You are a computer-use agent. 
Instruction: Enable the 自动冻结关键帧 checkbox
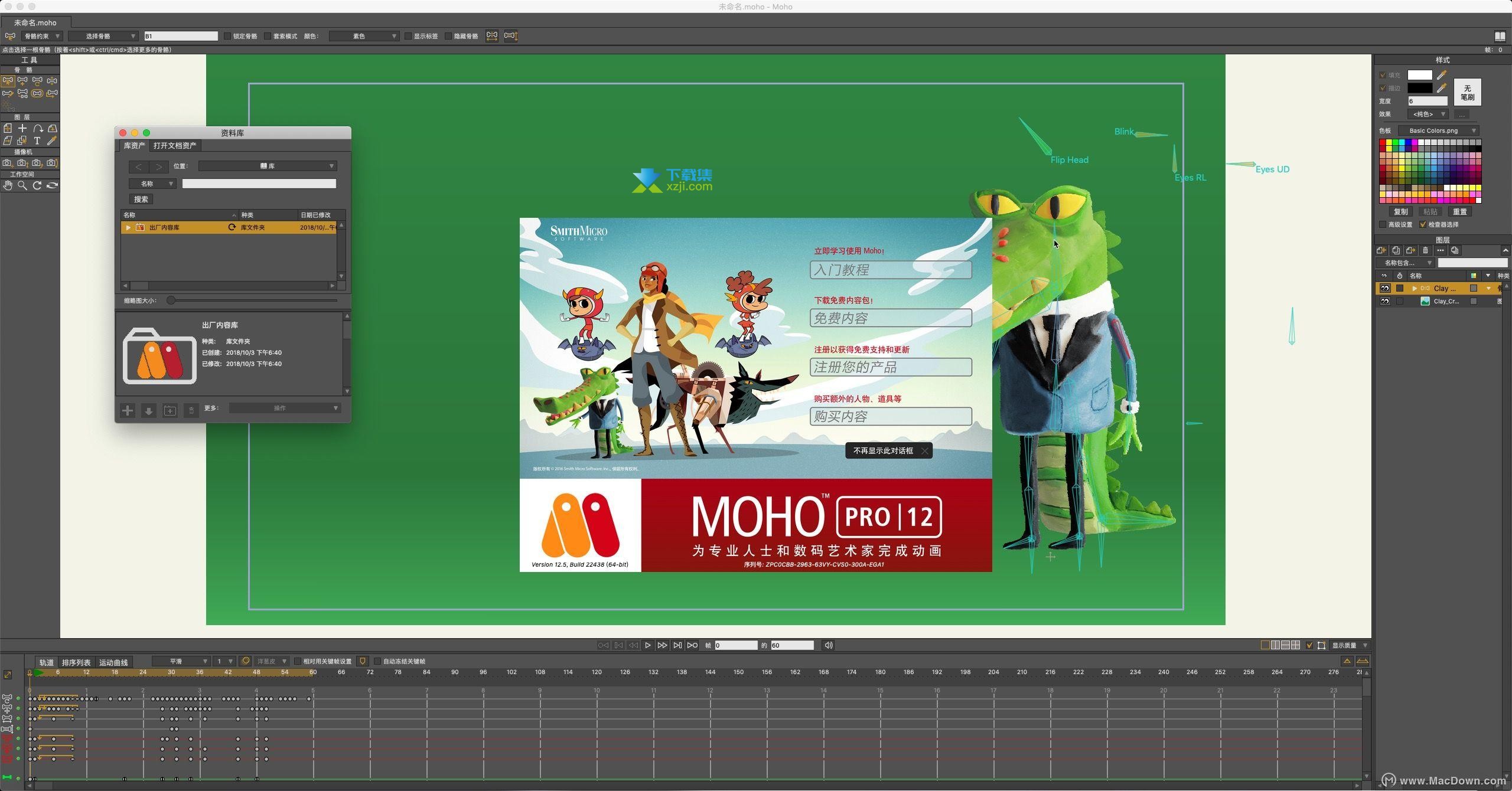(377, 661)
